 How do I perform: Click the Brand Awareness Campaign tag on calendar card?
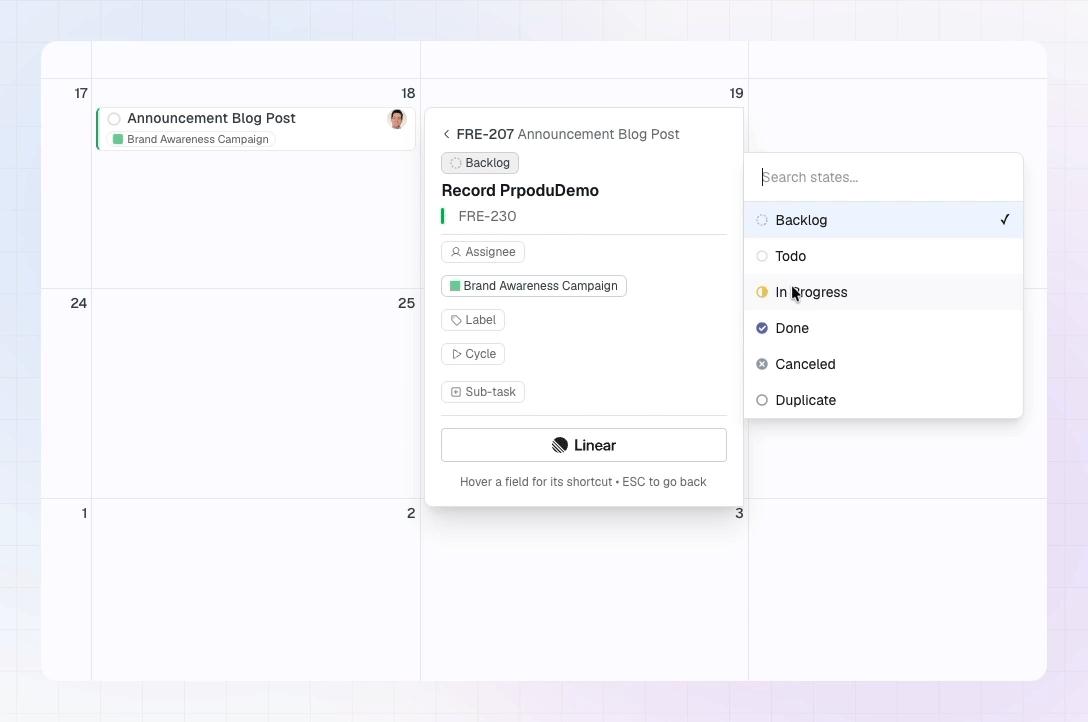click(x=191, y=139)
